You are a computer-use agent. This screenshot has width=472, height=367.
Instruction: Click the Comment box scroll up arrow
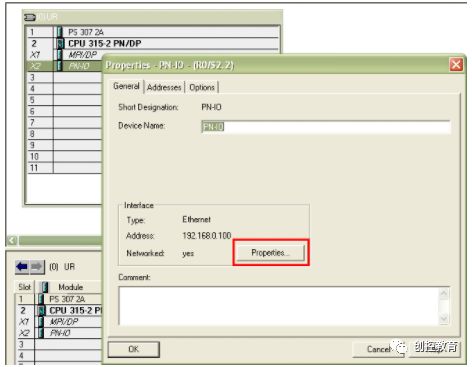click(x=444, y=293)
